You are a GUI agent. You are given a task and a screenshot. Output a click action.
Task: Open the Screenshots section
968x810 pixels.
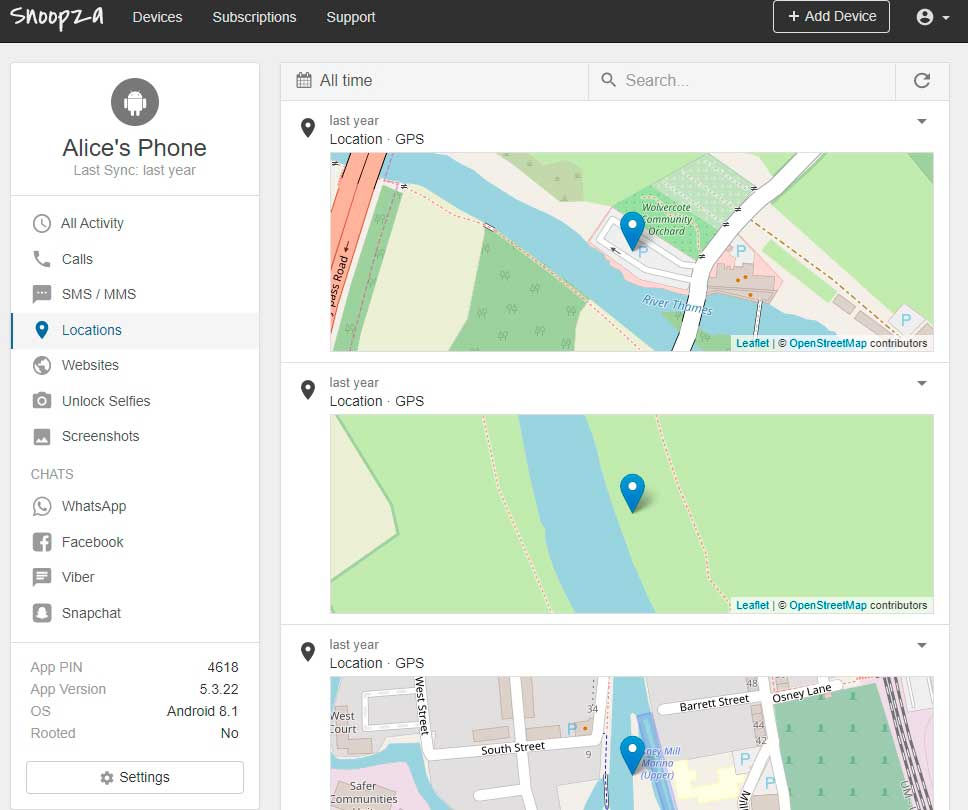click(x=135, y=436)
